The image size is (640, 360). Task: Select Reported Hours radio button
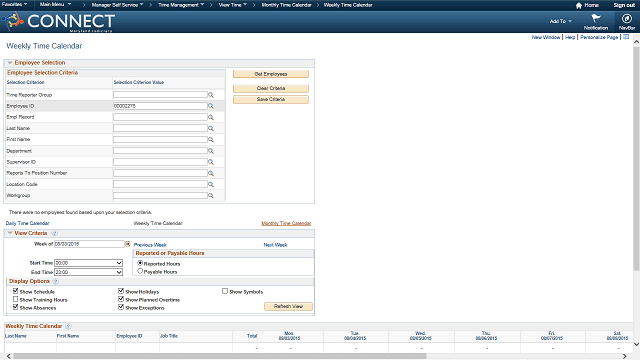coord(140,263)
